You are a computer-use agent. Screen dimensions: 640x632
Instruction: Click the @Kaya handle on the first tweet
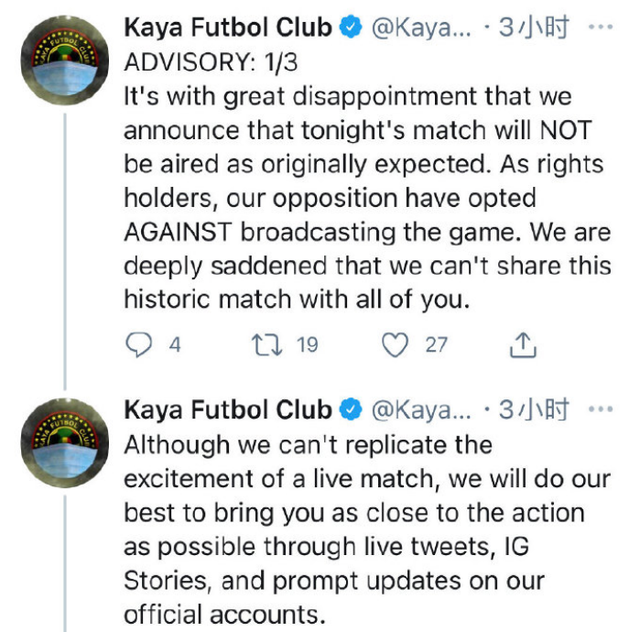pyautogui.click(x=419, y=29)
